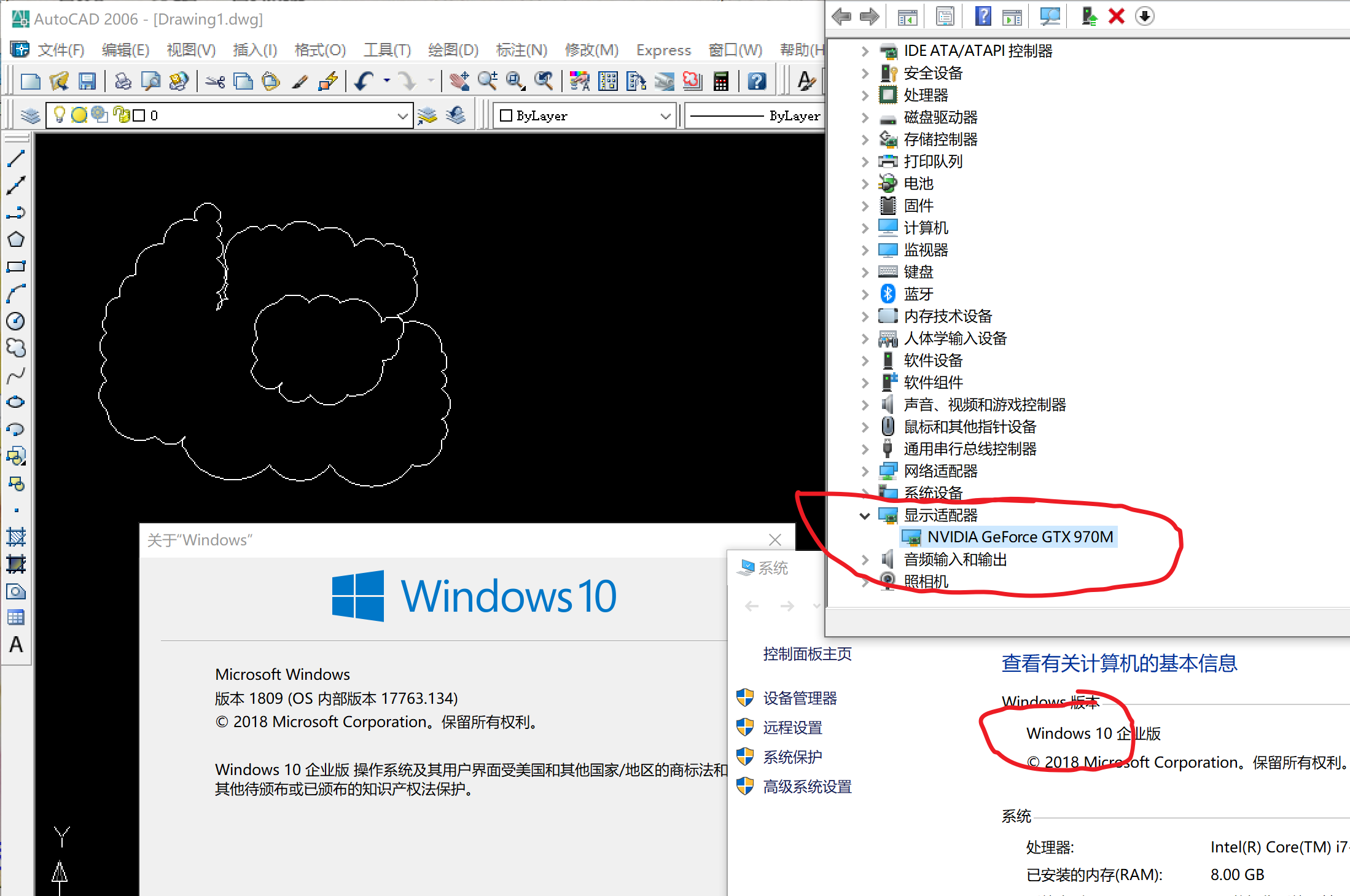Screen dimensions: 1350x896
Task: Scan for hardware changes in Device Manager
Action: tap(1050, 16)
